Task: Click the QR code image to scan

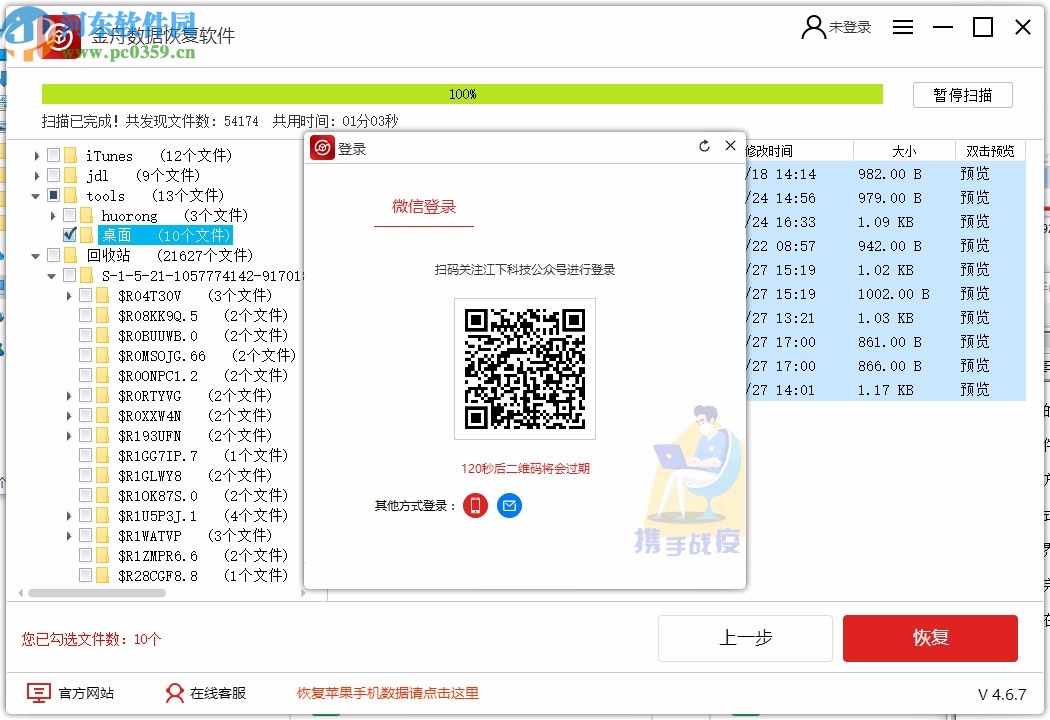Action: point(524,368)
